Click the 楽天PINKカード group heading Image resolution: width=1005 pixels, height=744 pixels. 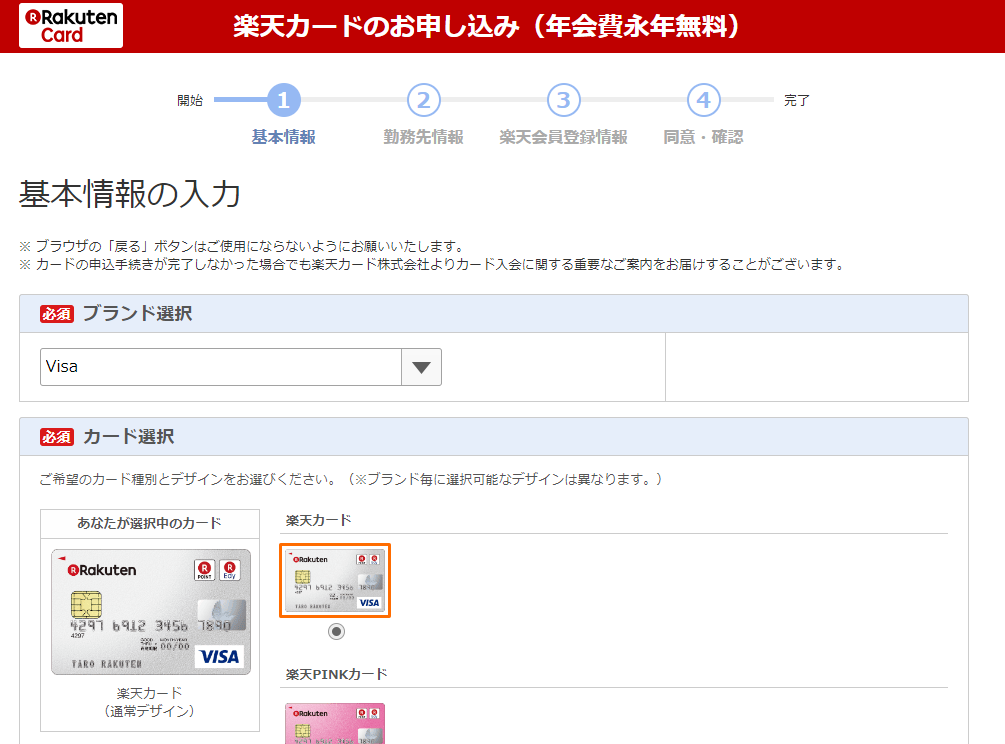pos(336,674)
